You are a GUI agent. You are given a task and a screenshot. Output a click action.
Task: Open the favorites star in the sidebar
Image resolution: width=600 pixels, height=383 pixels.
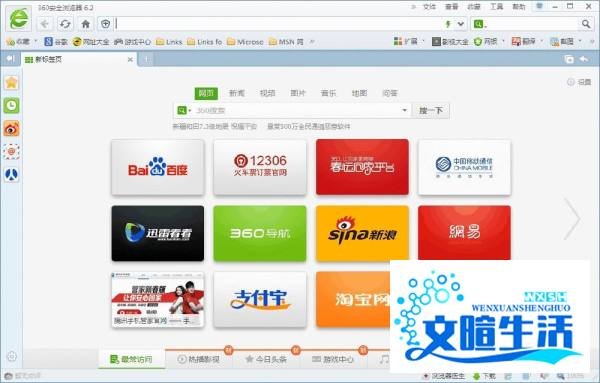(11, 82)
